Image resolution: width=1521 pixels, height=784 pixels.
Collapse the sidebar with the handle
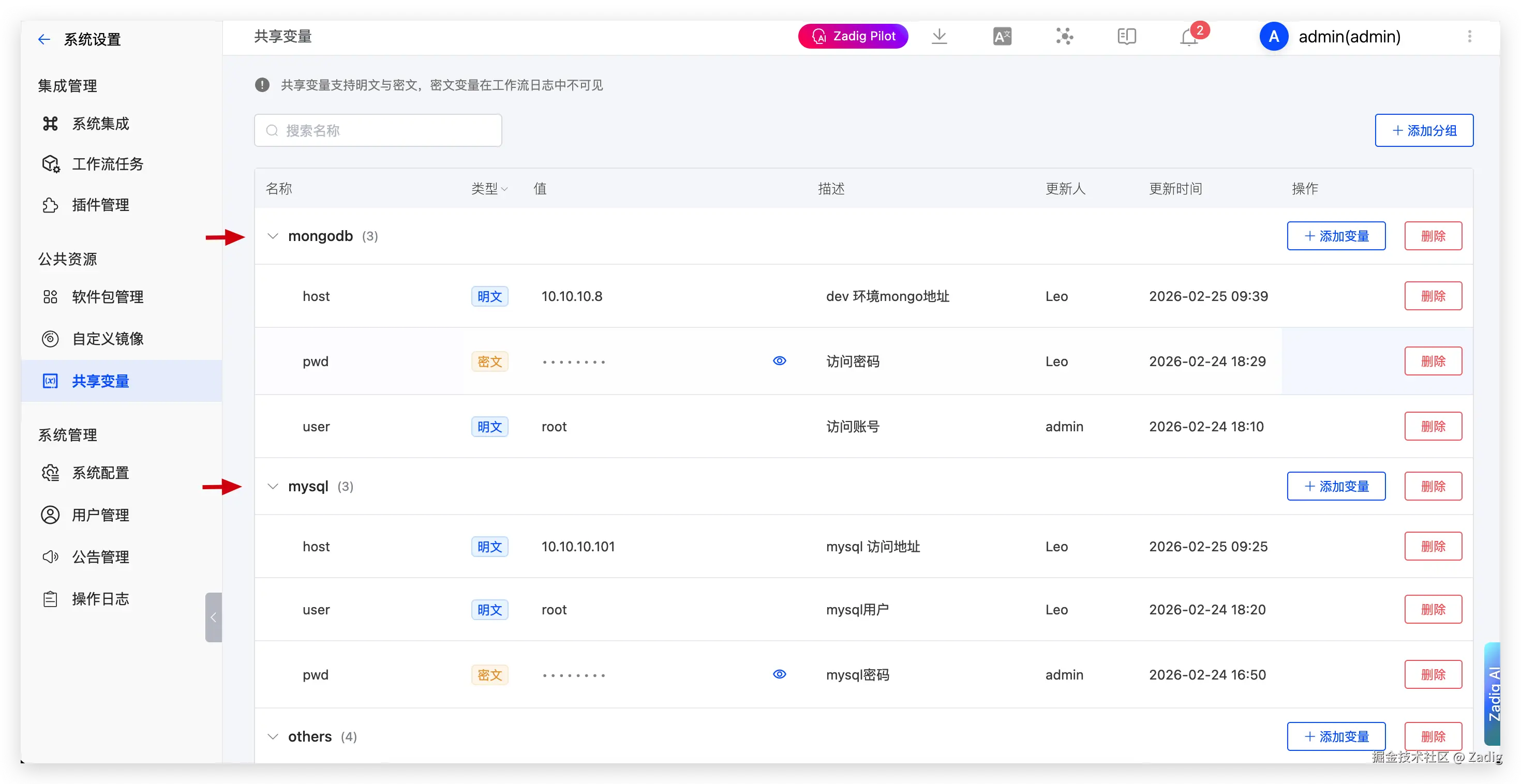click(x=214, y=617)
